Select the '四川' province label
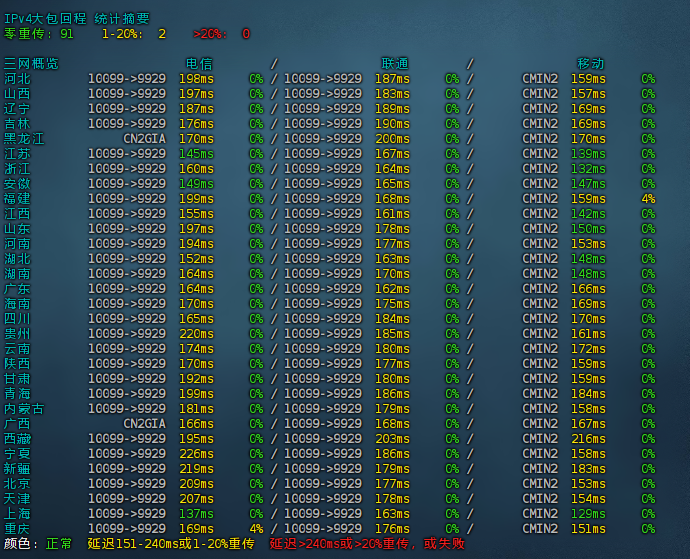690x559 pixels. pyautogui.click(x=17, y=319)
